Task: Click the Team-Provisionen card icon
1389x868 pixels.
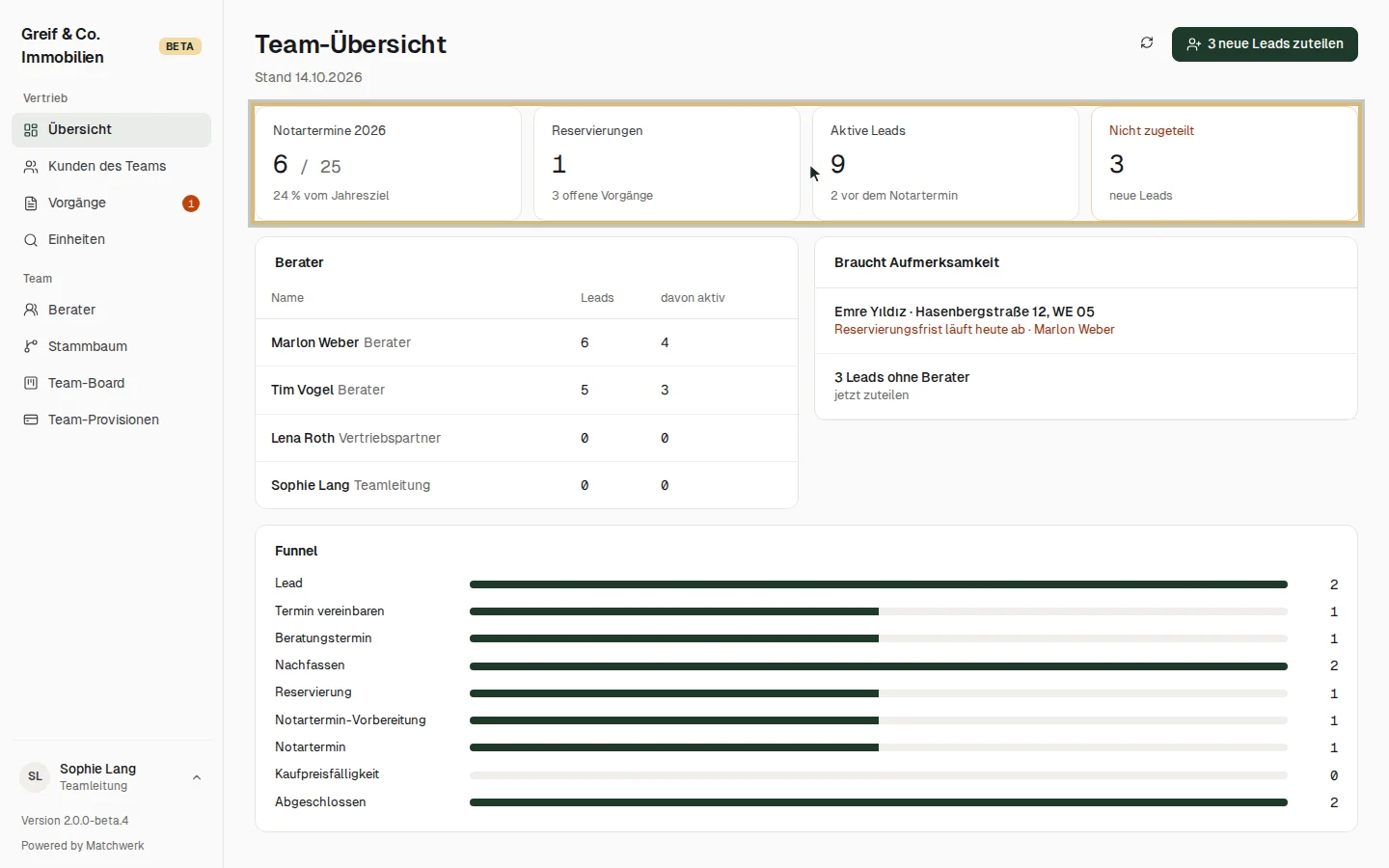Action: coord(31,420)
